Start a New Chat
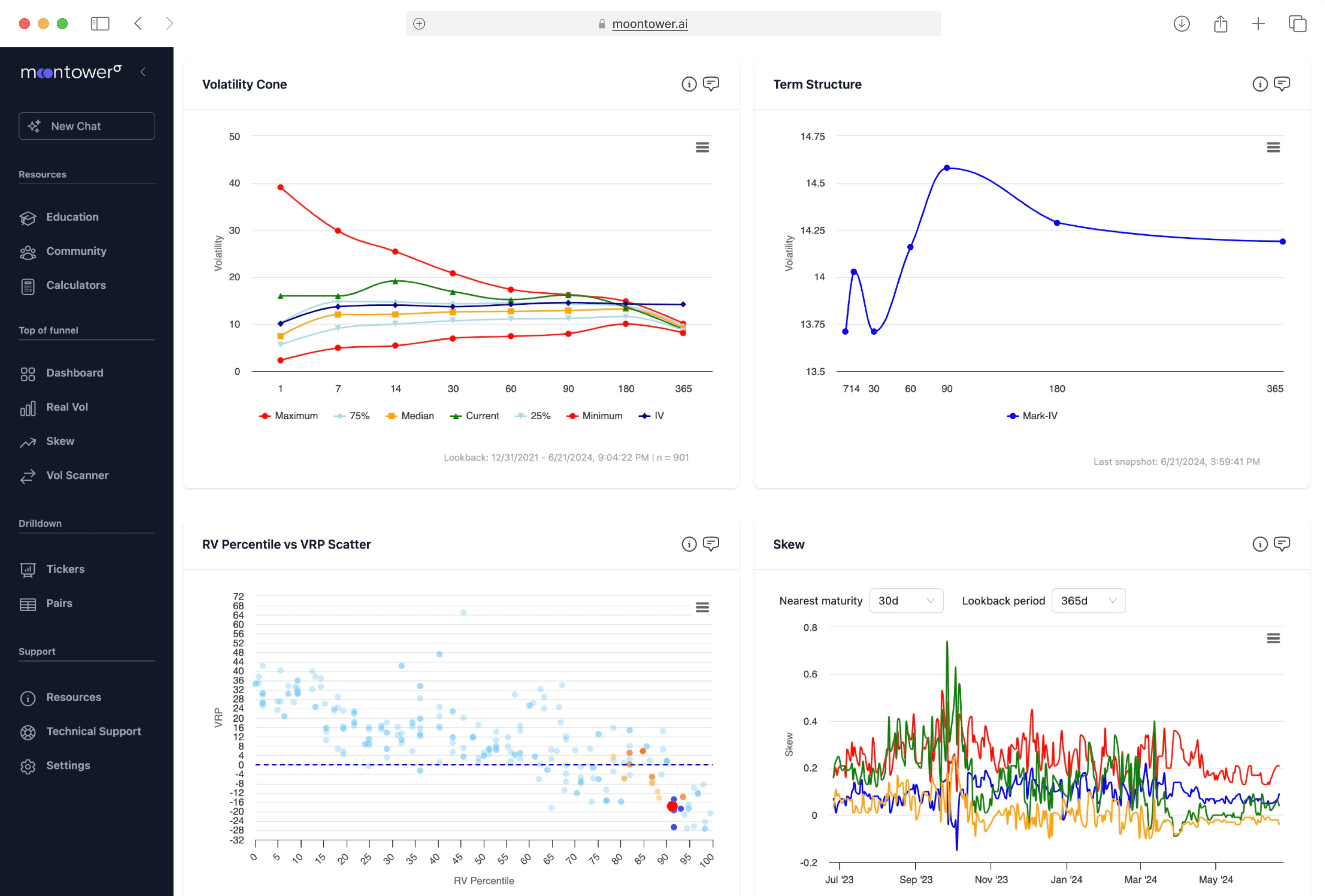The height and width of the screenshot is (896, 1325). (87, 126)
